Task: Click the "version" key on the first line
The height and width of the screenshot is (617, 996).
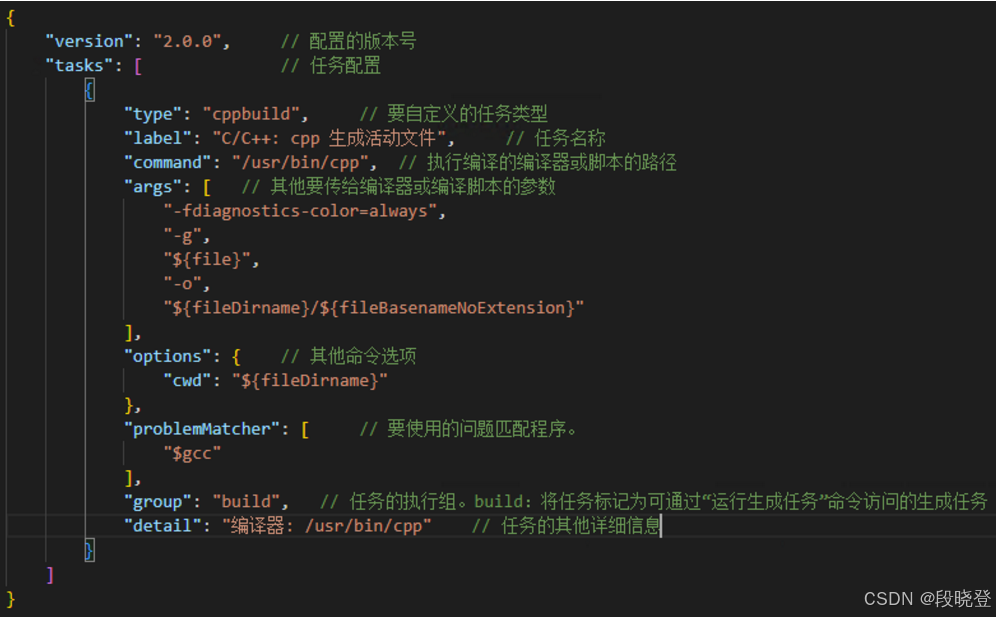Action: pos(88,41)
